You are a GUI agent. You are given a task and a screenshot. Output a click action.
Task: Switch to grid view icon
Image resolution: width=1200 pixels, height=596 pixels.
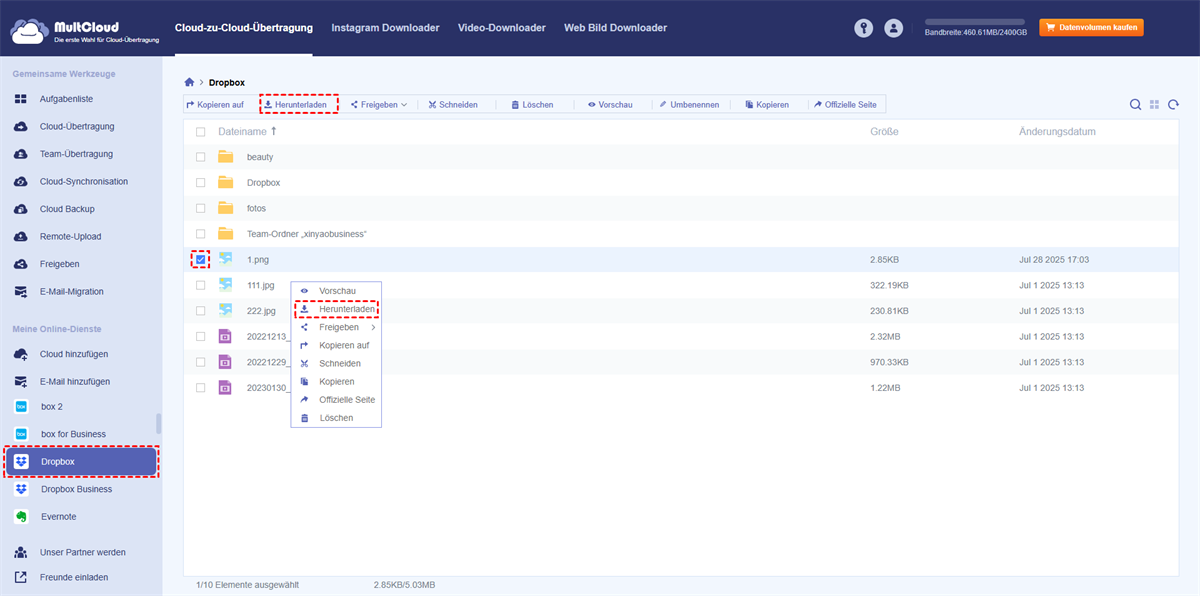[x=1154, y=104]
